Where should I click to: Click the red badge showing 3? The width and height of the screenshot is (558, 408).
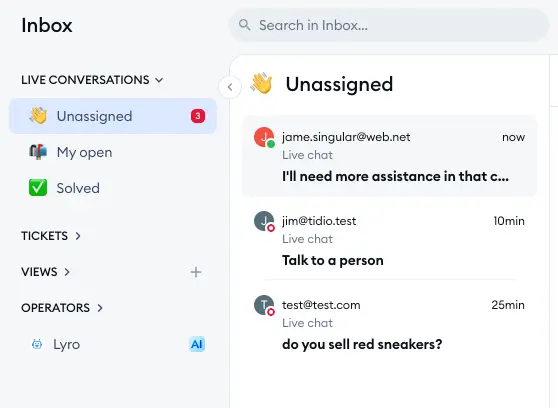click(198, 116)
